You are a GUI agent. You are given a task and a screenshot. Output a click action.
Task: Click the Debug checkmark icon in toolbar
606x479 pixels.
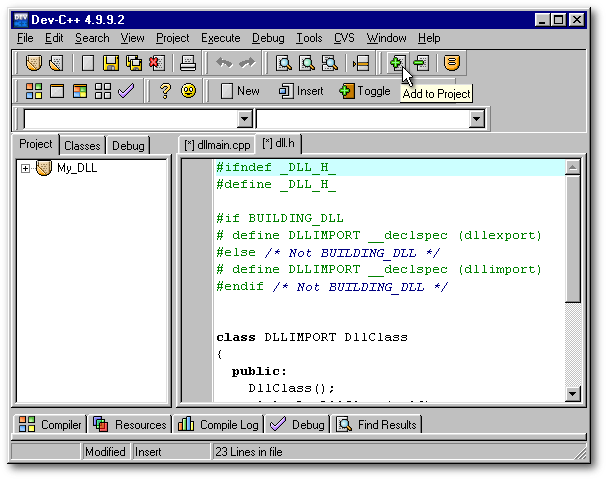point(125,91)
